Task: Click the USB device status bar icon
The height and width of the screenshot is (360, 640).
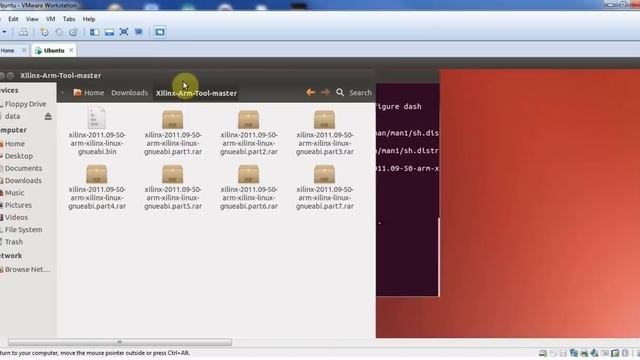Action: click(604, 353)
